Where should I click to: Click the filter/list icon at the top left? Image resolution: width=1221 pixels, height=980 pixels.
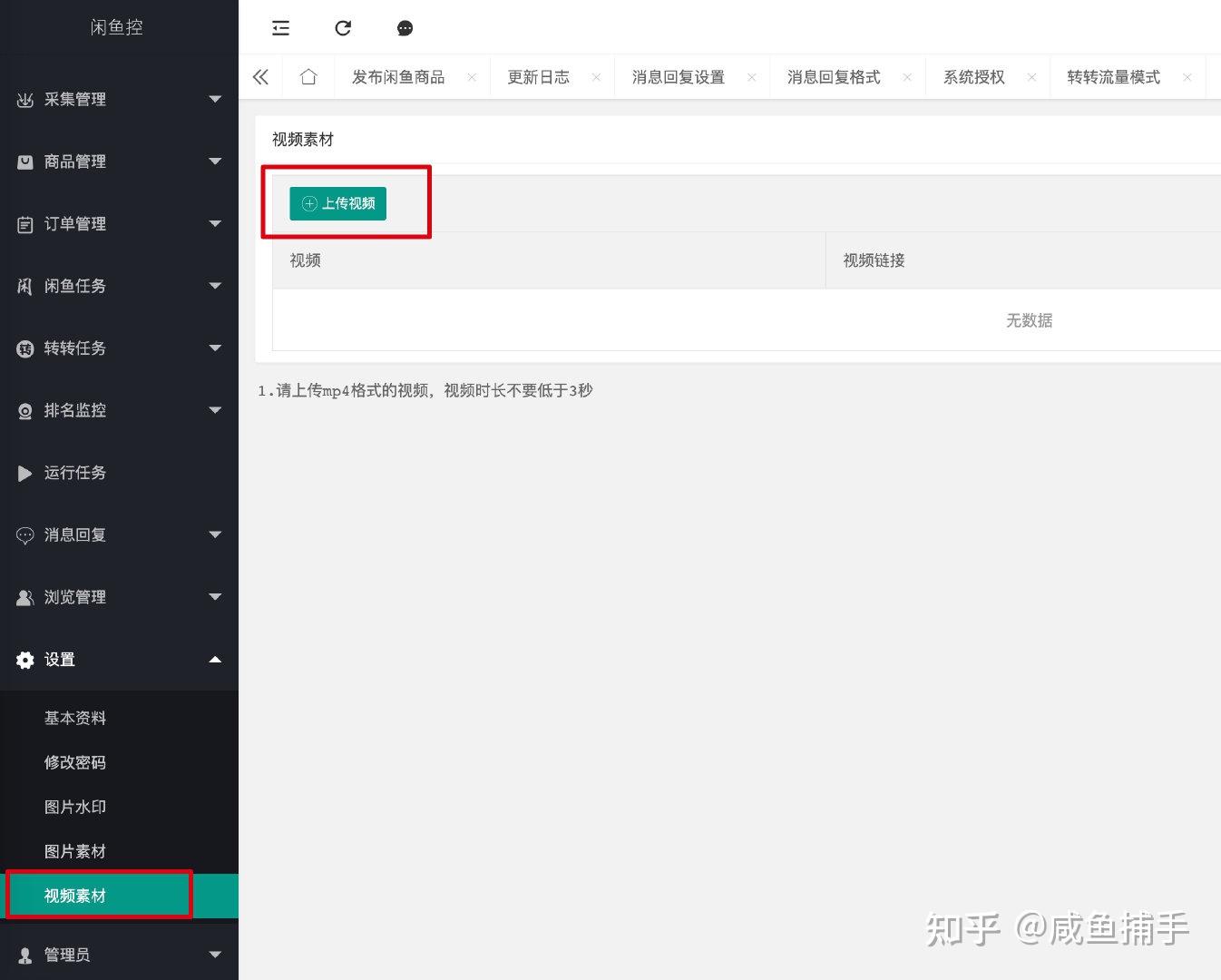point(280,28)
